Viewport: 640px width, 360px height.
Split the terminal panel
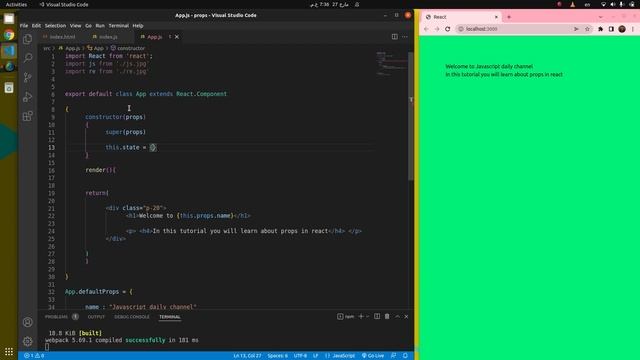point(377,316)
